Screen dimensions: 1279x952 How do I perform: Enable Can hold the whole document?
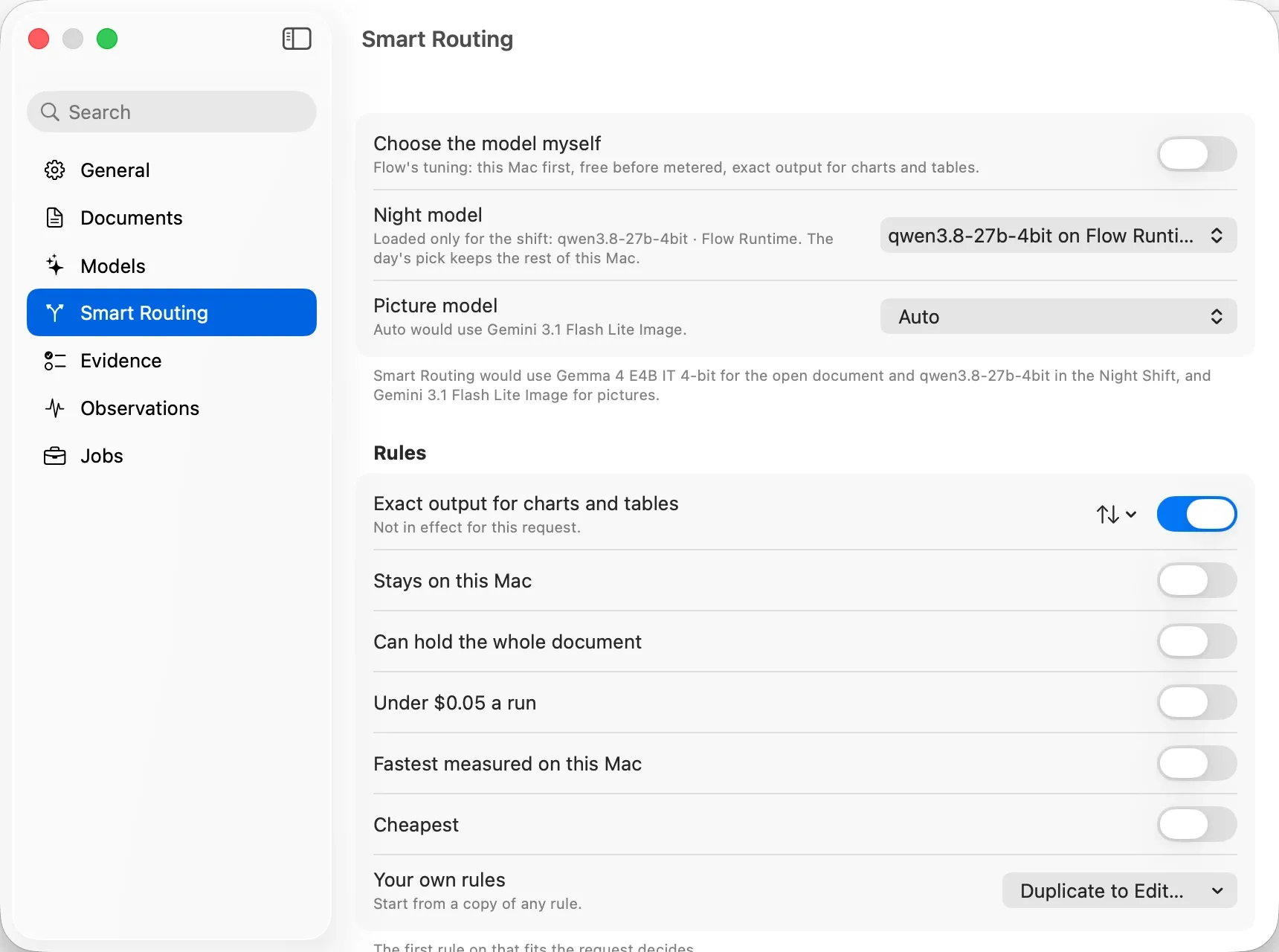[1196, 642]
